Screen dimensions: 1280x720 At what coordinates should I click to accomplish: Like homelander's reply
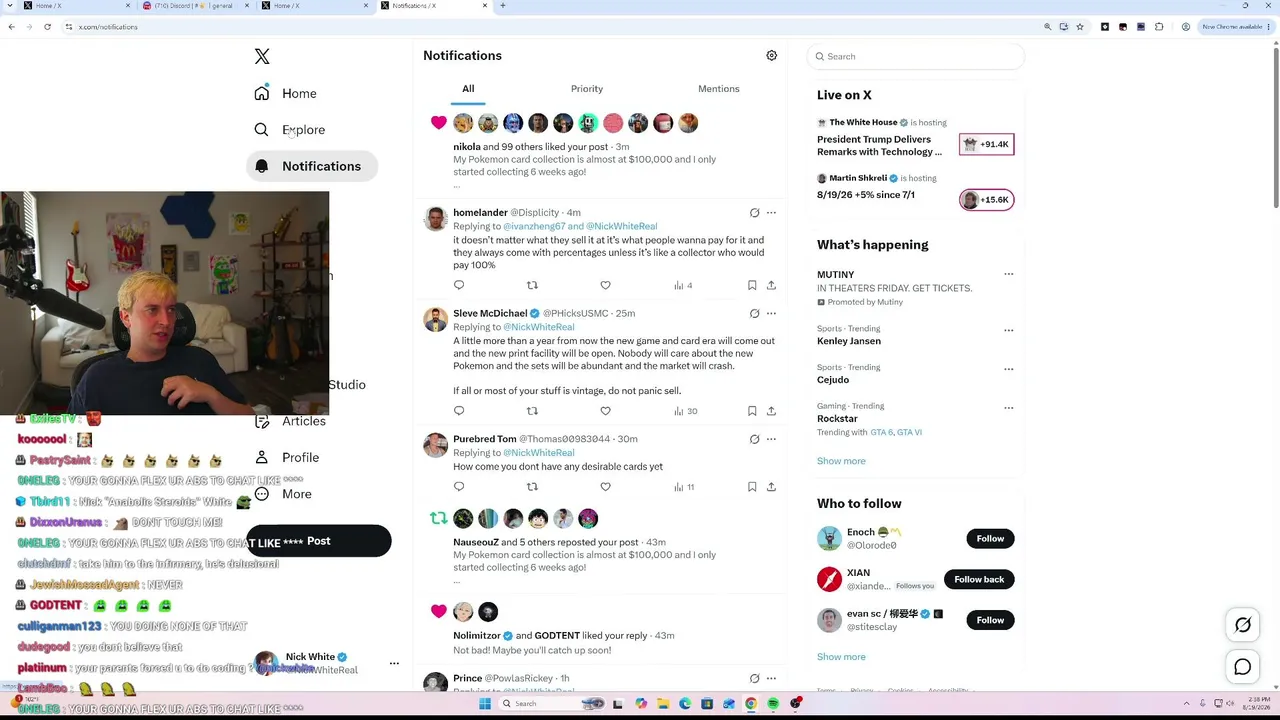[x=605, y=286]
